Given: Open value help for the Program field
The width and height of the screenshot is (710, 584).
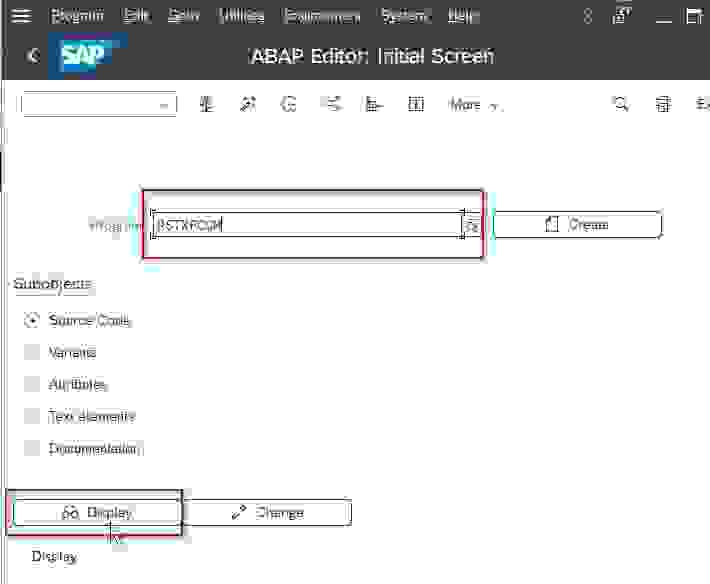Looking at the screenshot, I should click(x=471, y=225).
